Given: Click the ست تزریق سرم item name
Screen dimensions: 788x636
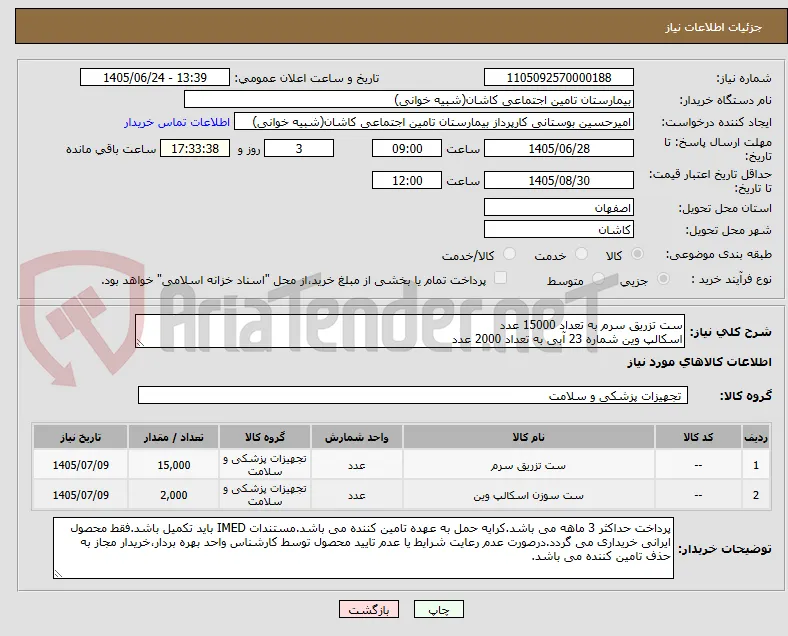Looking at the screenshot, I should 528,466.
